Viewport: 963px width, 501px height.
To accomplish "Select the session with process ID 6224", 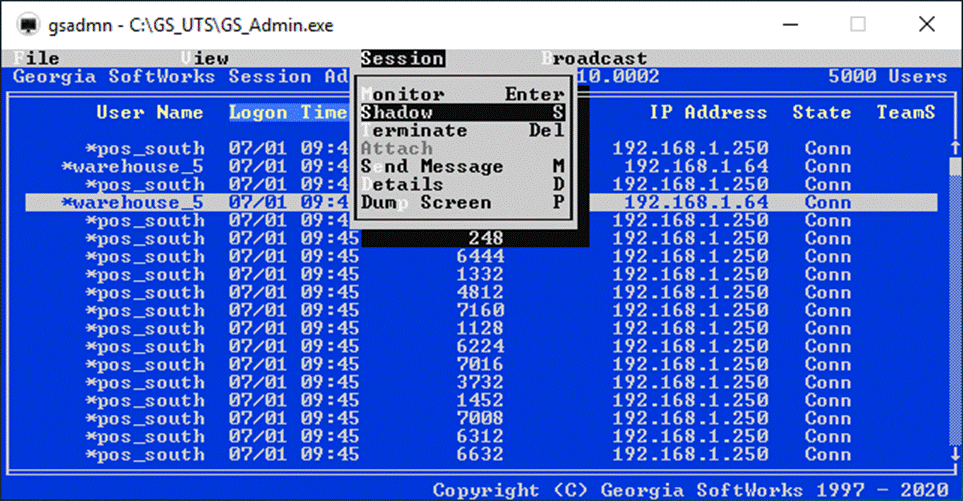I will (481, 346).
